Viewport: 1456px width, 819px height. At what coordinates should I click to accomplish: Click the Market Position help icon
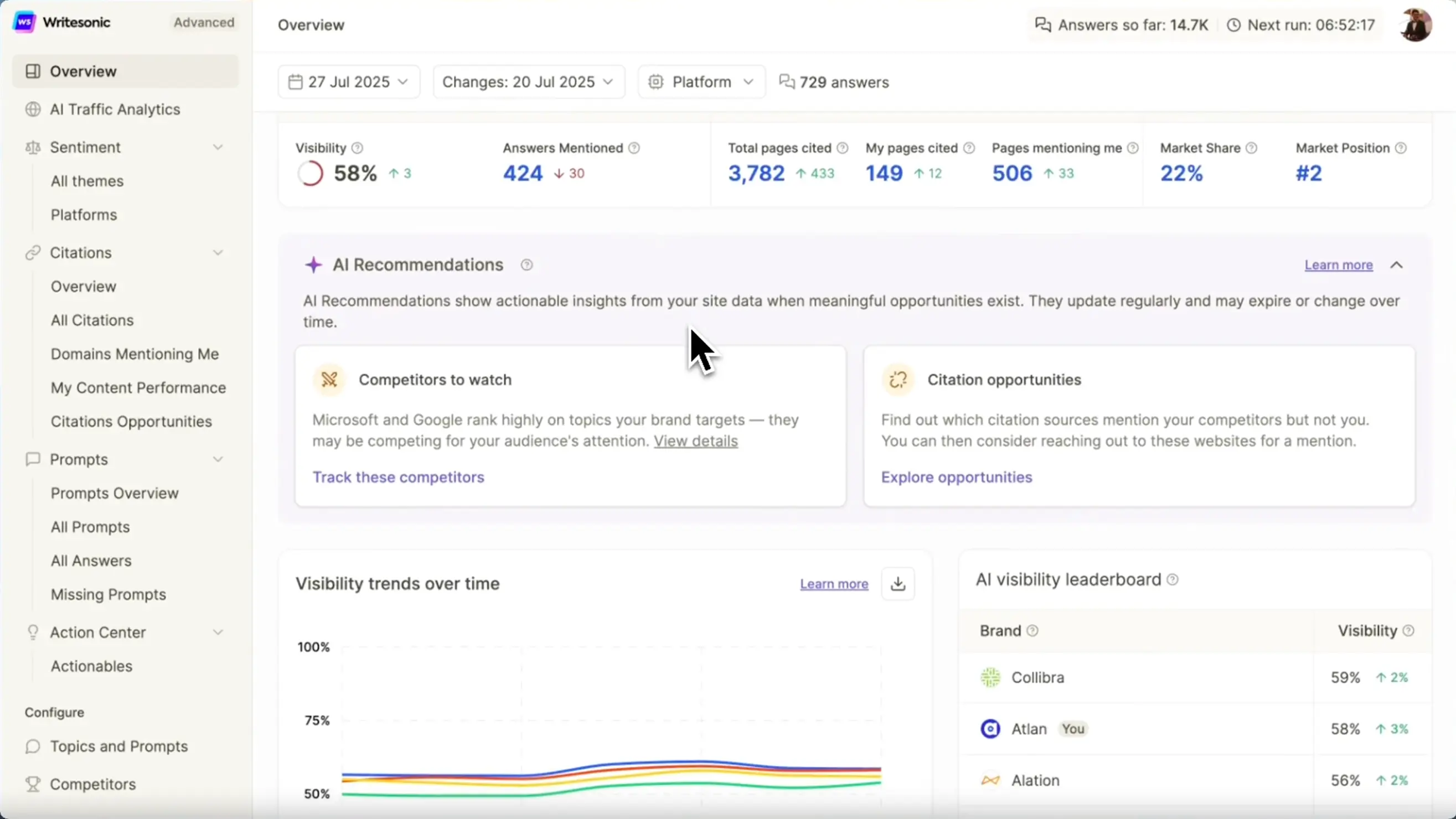(x=1401, y=148)
